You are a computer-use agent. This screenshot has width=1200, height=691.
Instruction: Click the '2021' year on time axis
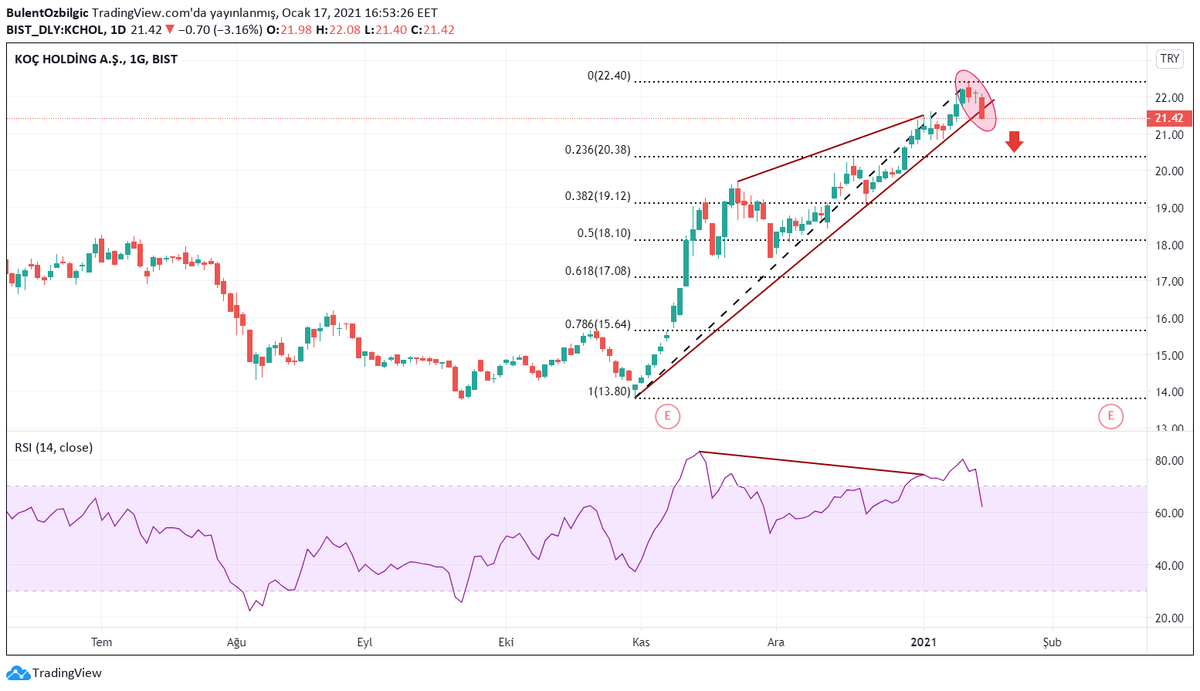[x=923, y=642]
